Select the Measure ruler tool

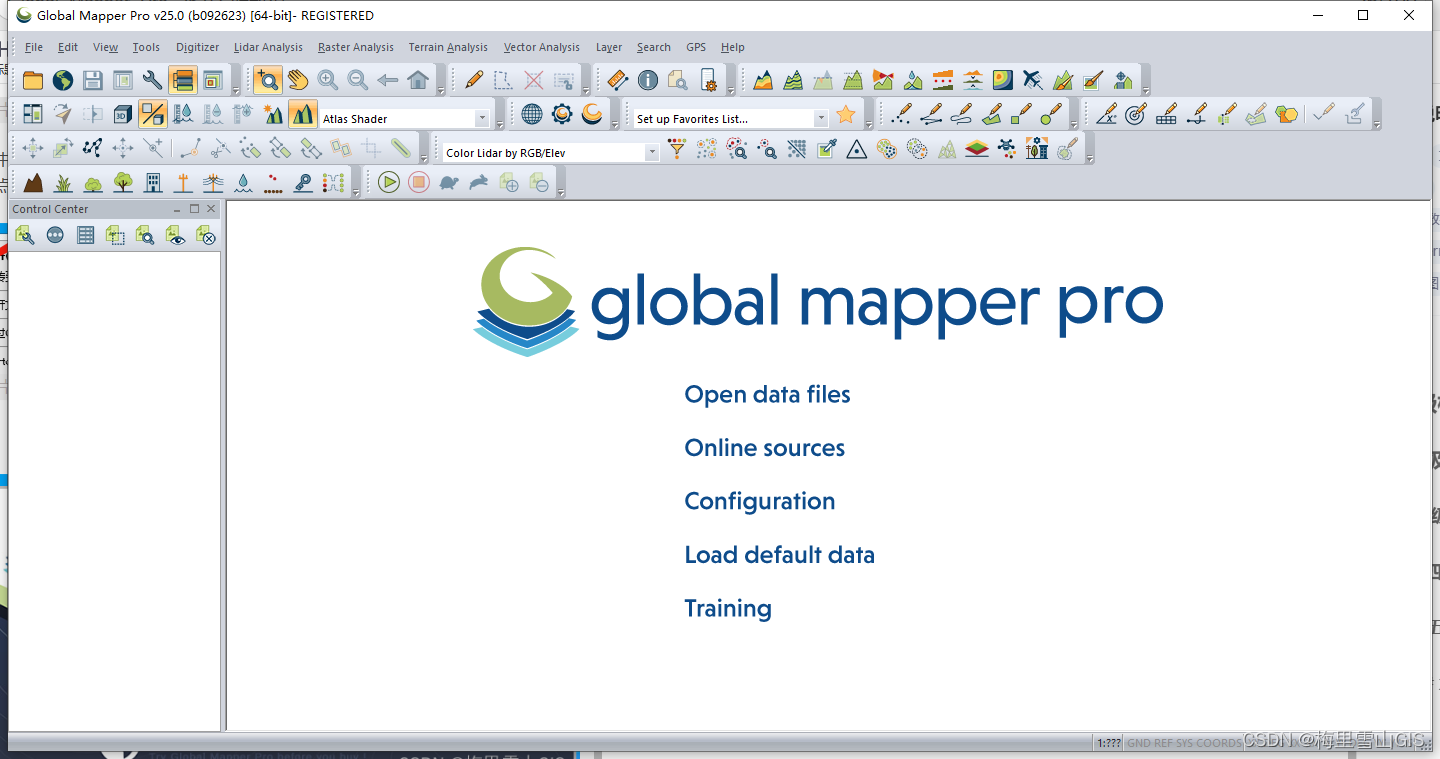[618, 81]
